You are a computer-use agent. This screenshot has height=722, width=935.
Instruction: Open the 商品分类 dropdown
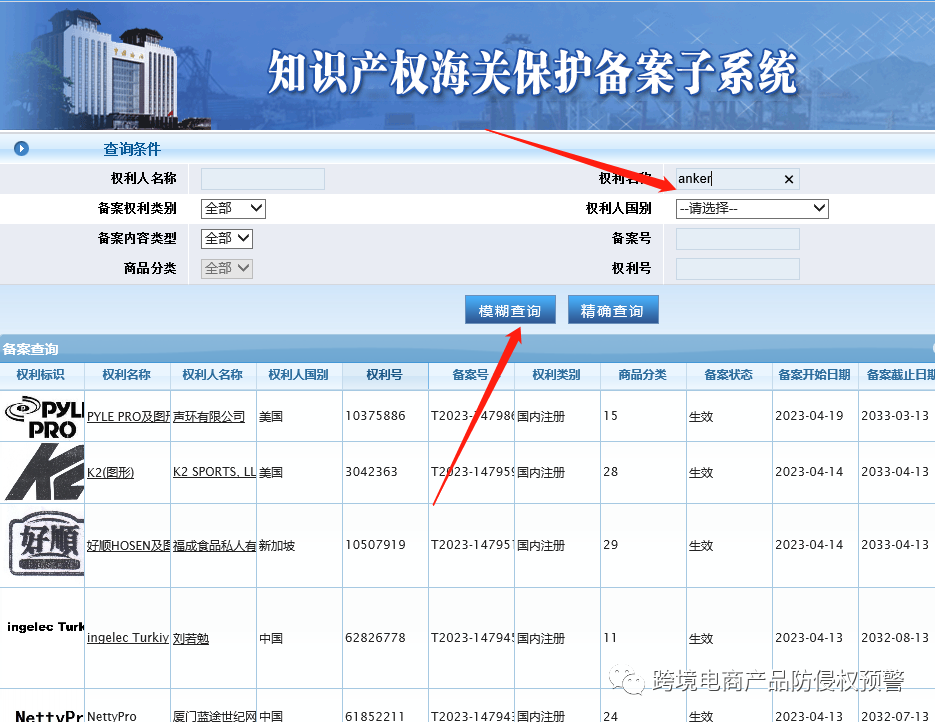pos(227,268)
